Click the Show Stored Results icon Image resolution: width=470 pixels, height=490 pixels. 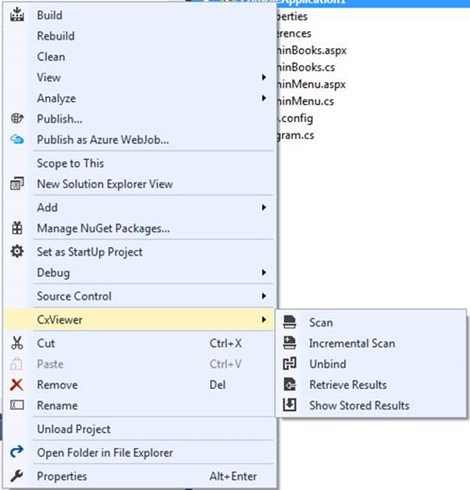tap(289, 405)
